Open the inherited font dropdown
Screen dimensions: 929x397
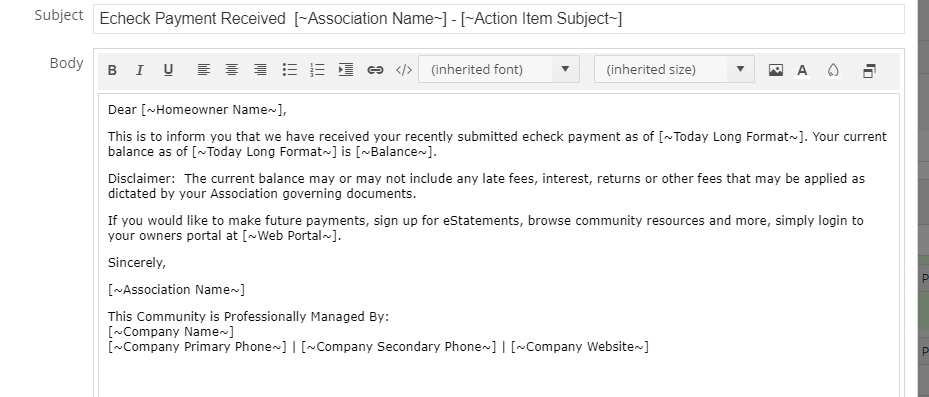click(499, 69)
